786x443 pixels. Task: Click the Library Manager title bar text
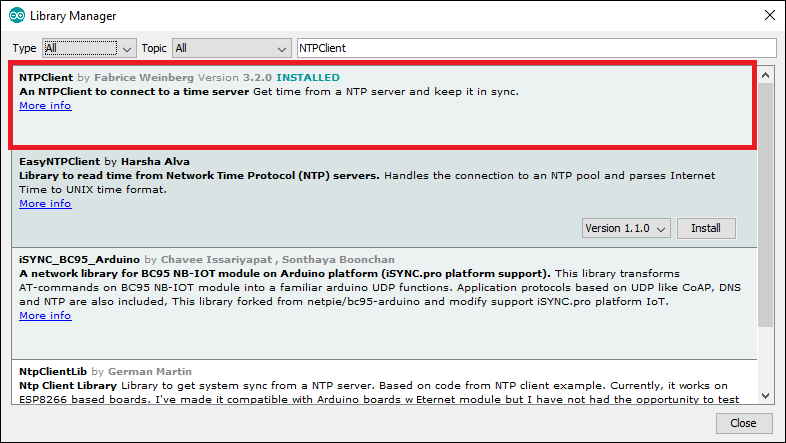coord(73,16)
